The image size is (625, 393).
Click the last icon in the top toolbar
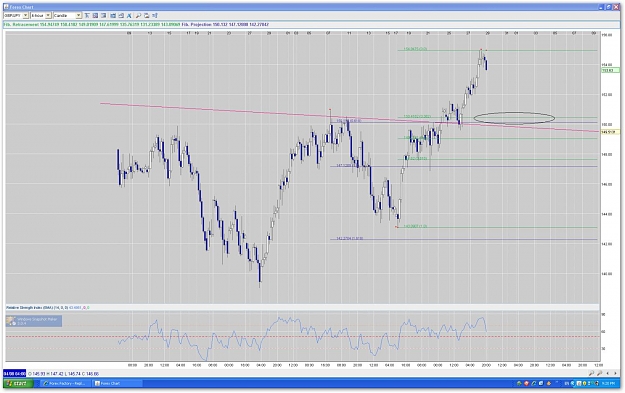[x=155, y=15]
